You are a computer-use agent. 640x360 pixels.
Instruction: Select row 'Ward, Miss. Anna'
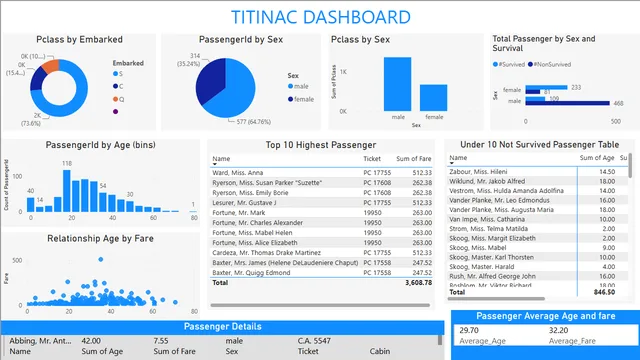(x=322, y=173)
